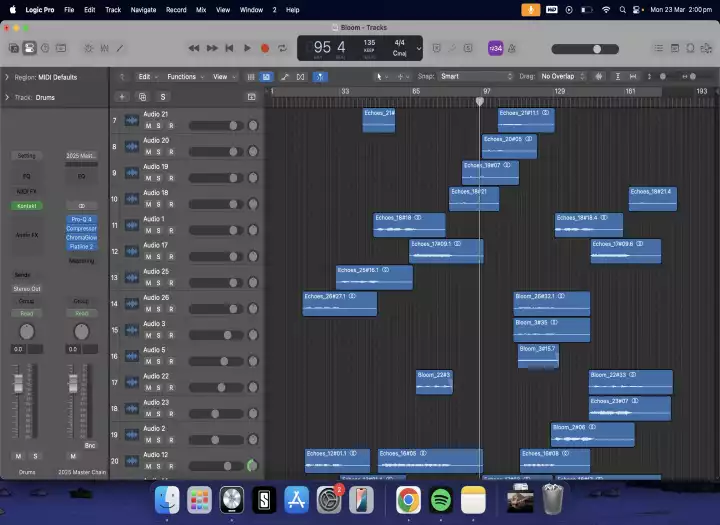Screen dimensions: 720x525
Task: Click the duplicate track button
Action: tap(142, 96)
